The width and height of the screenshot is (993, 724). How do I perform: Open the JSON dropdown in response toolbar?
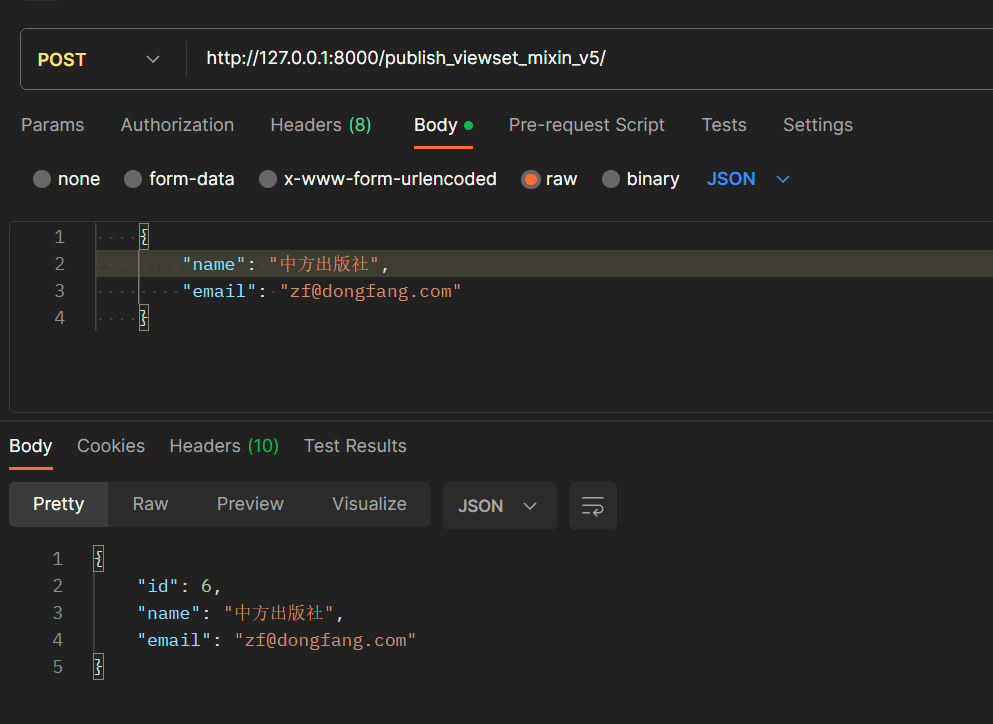pos(499,506)
